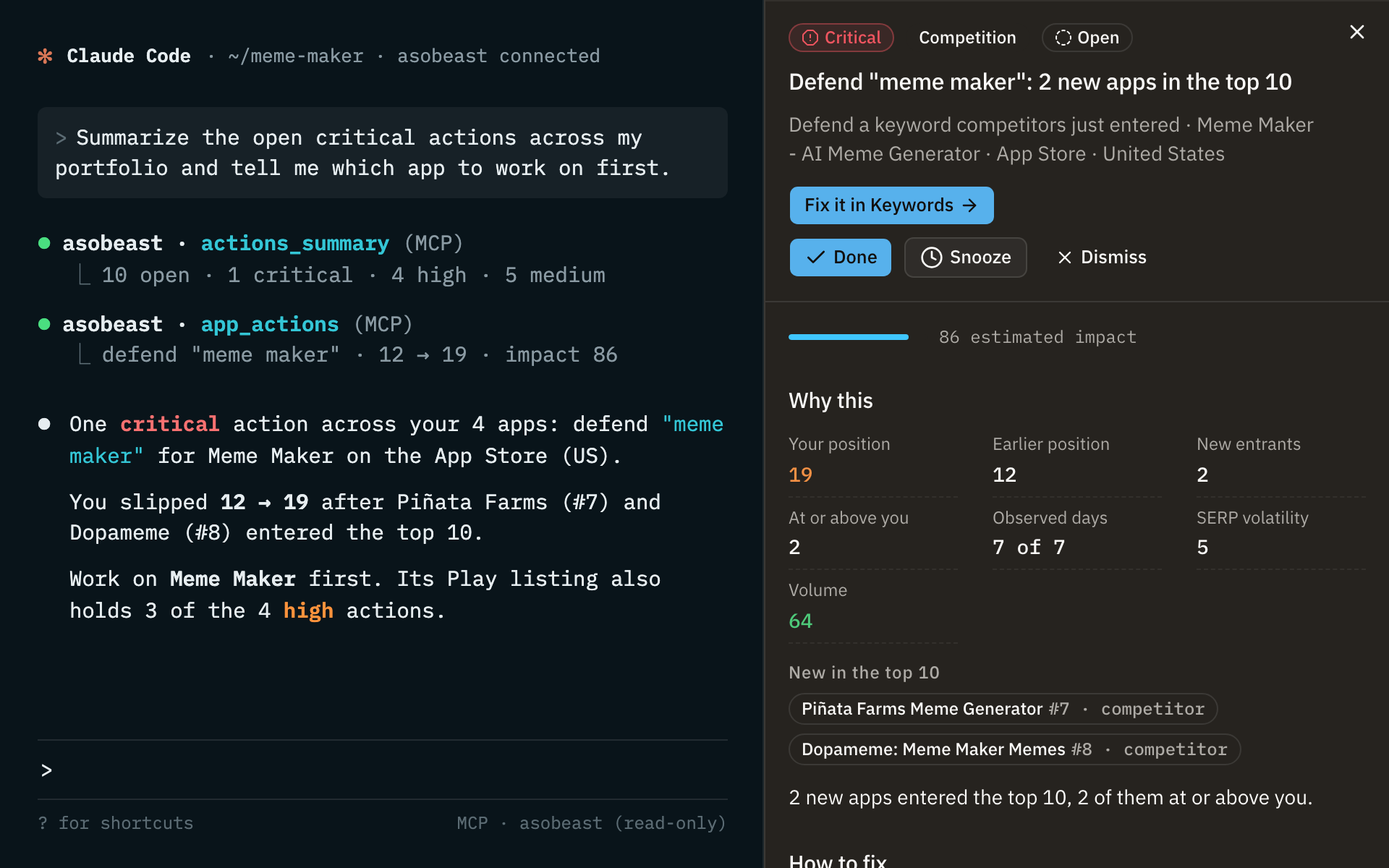Click the Competition category label

[967, 38]
